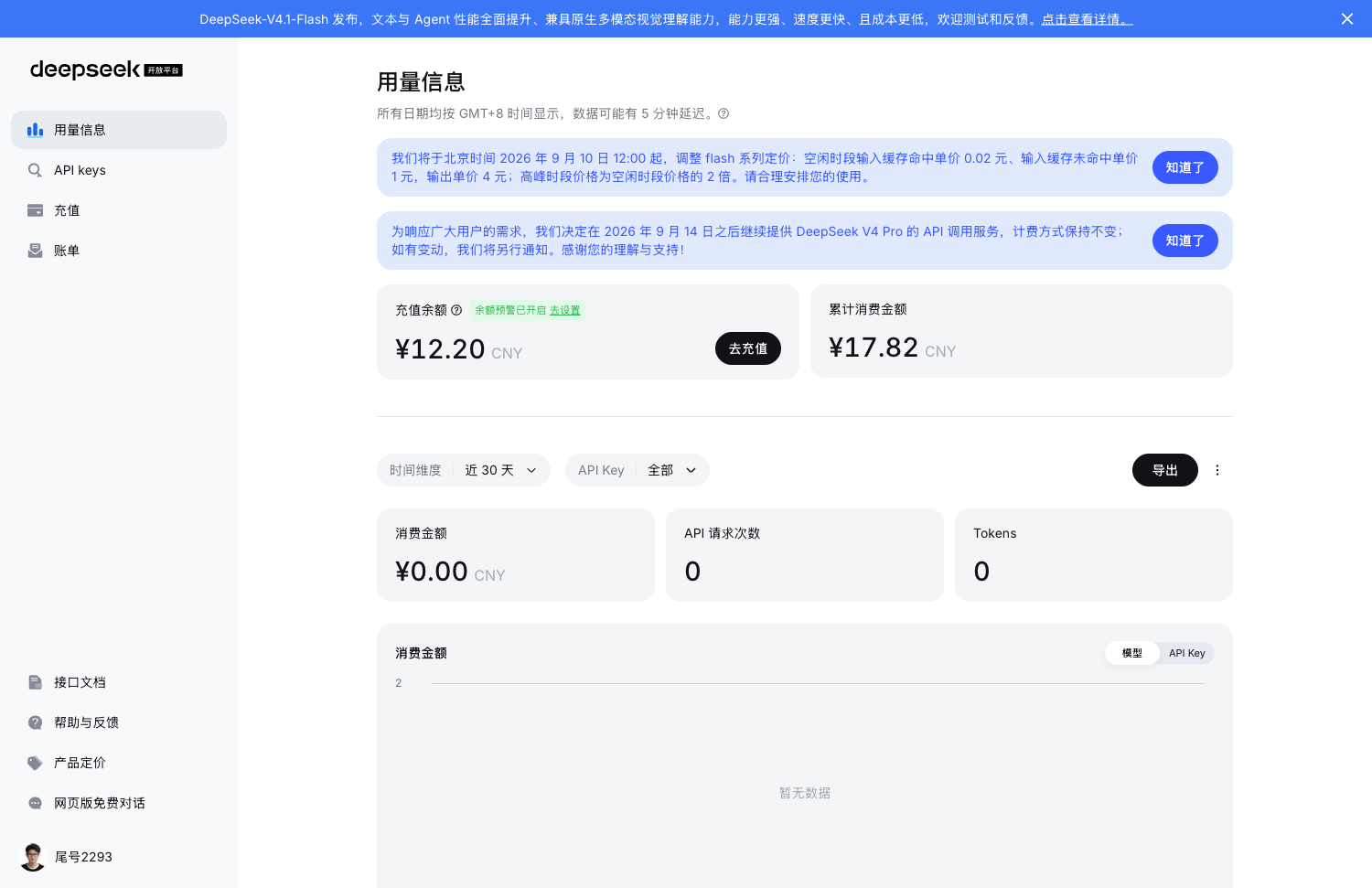This screenshot has height=888, width=1372.
Task: Open the three-dot more options menu
Action: coord(1217,470)
